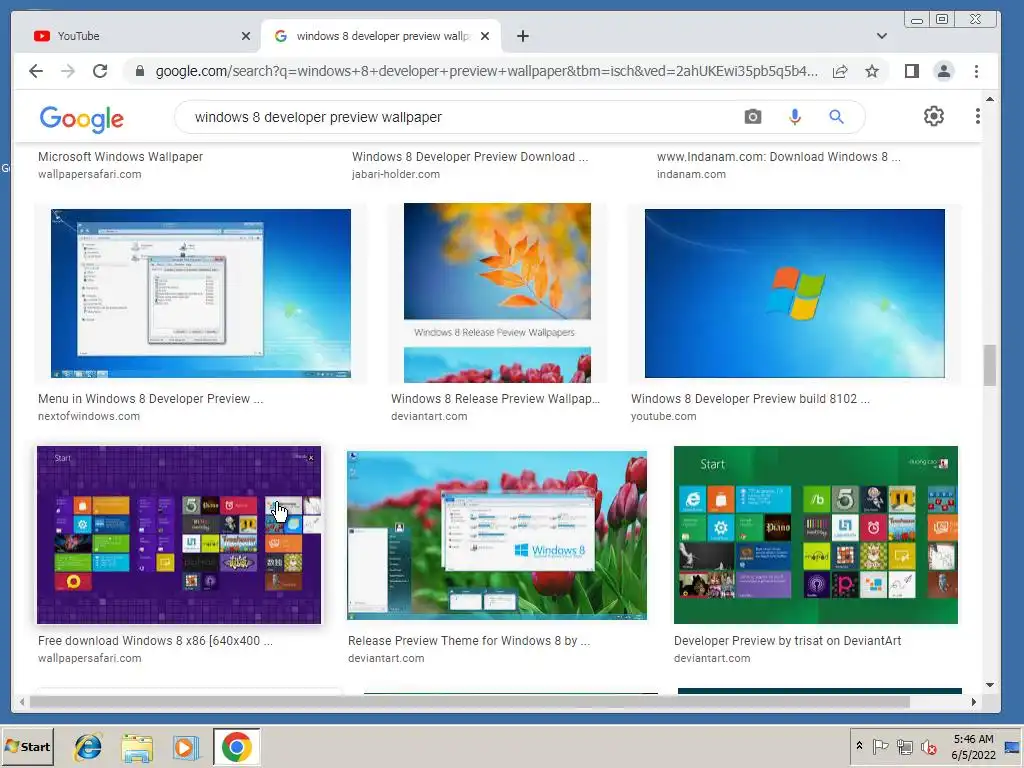Viewport: 1024px width, 768px height.
Task: Open Windows Explorer folder on taskbar
Action: (x=137, y=748)
